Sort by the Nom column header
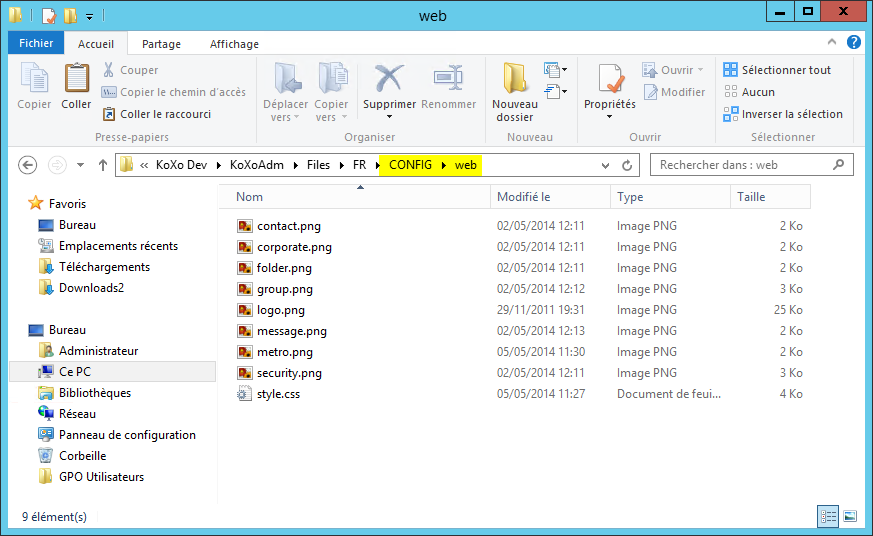Viewport: 873px width, 536px height. click(x=355, y=196)
